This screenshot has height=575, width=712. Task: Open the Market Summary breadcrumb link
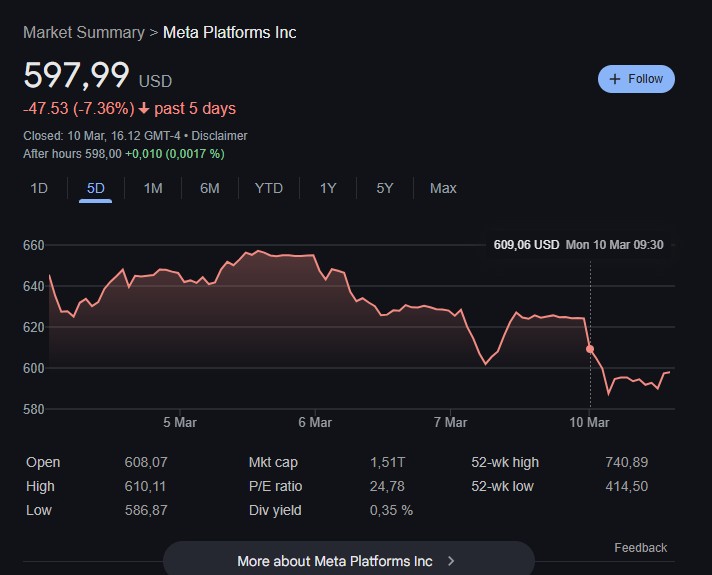coord(84,33)
